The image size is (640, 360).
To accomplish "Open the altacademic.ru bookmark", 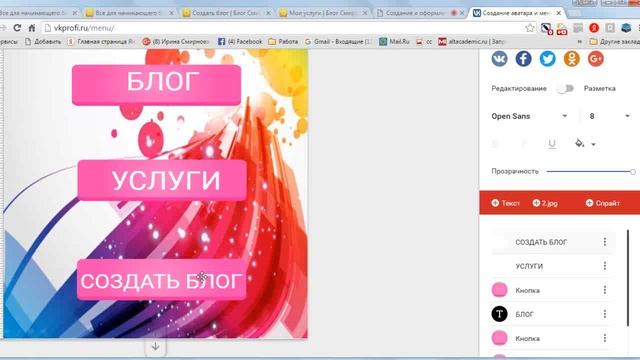I will (472, 42).
